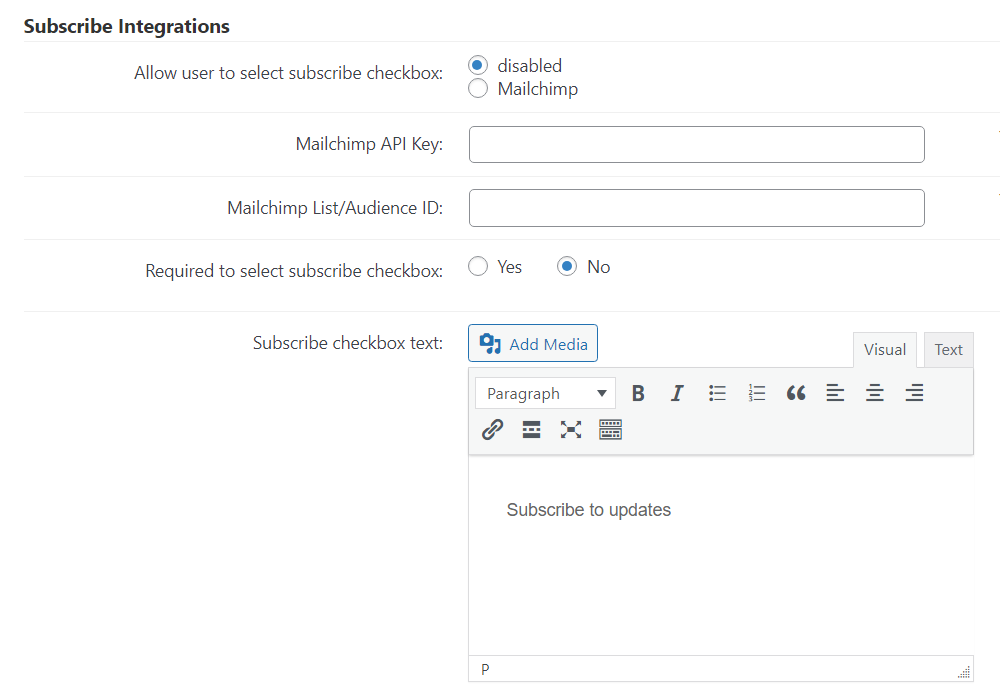Screen dimensions: 1000x700
Task: Click the 'Mailchimp API Key:' label
Action: pos(369,144)
